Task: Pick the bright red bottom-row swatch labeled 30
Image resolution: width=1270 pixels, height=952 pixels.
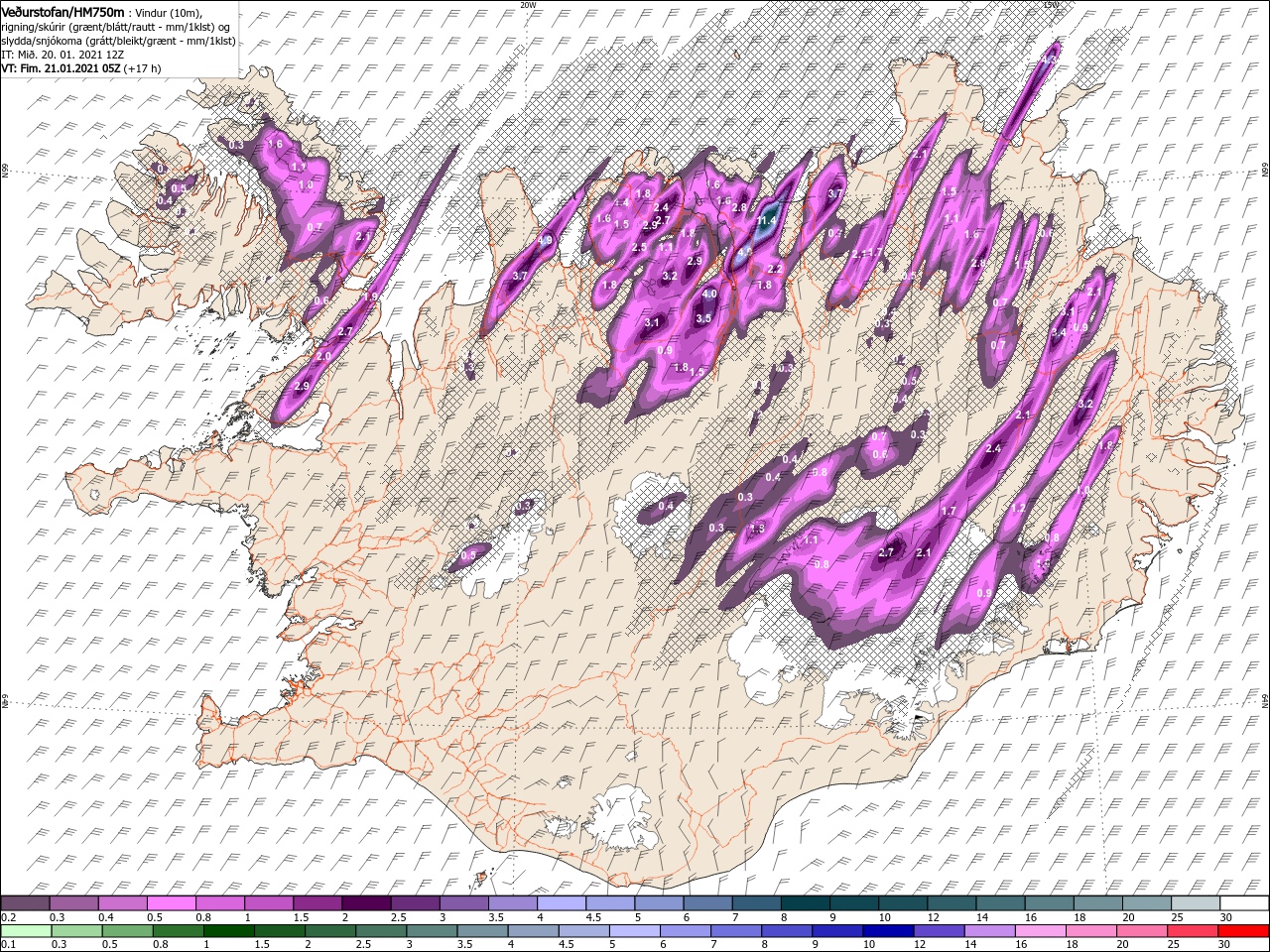Action: (x=1241, y=931)
